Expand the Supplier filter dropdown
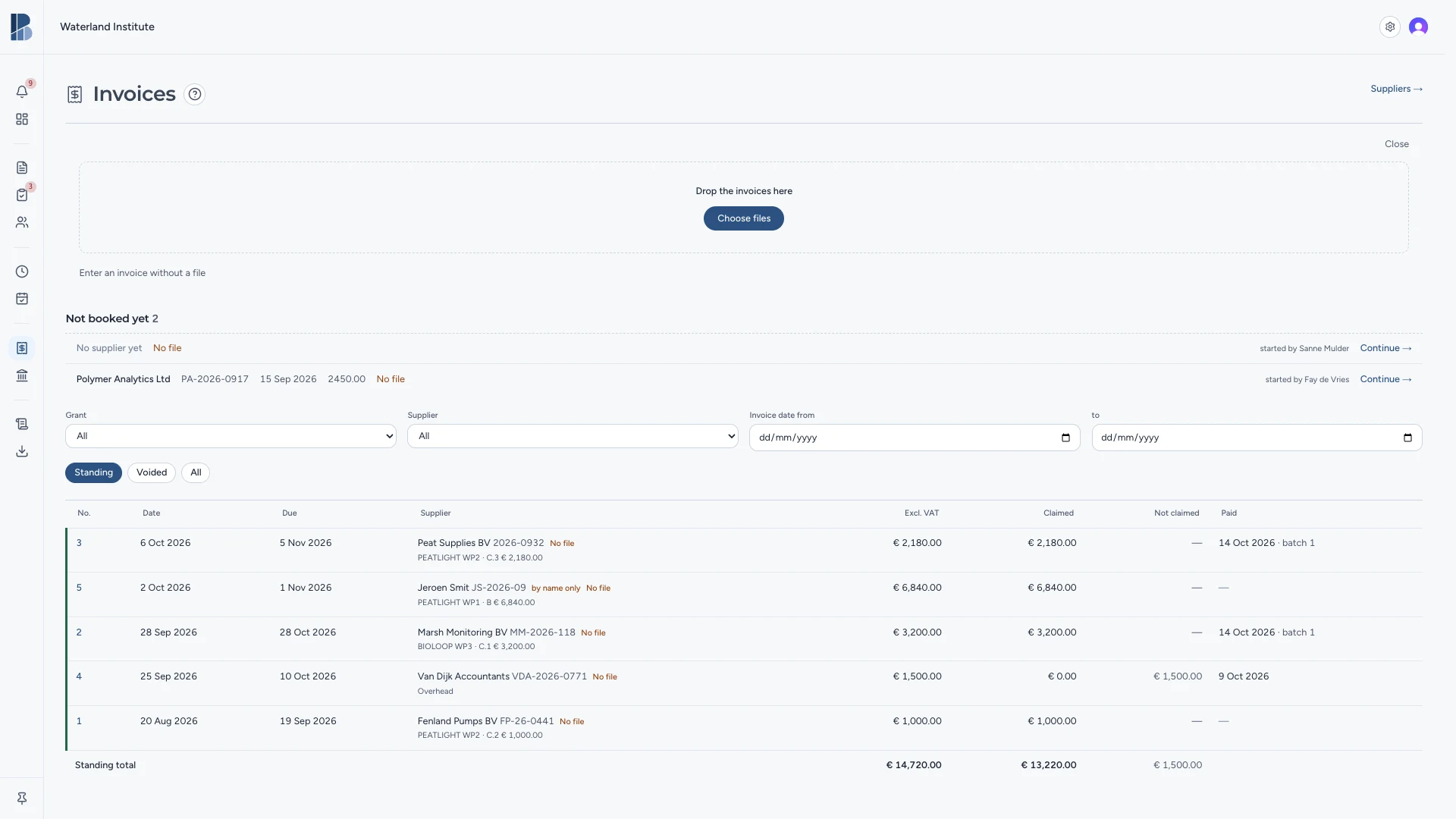Viewport: 1456px width, 819px height. click(x=573, y=436)
